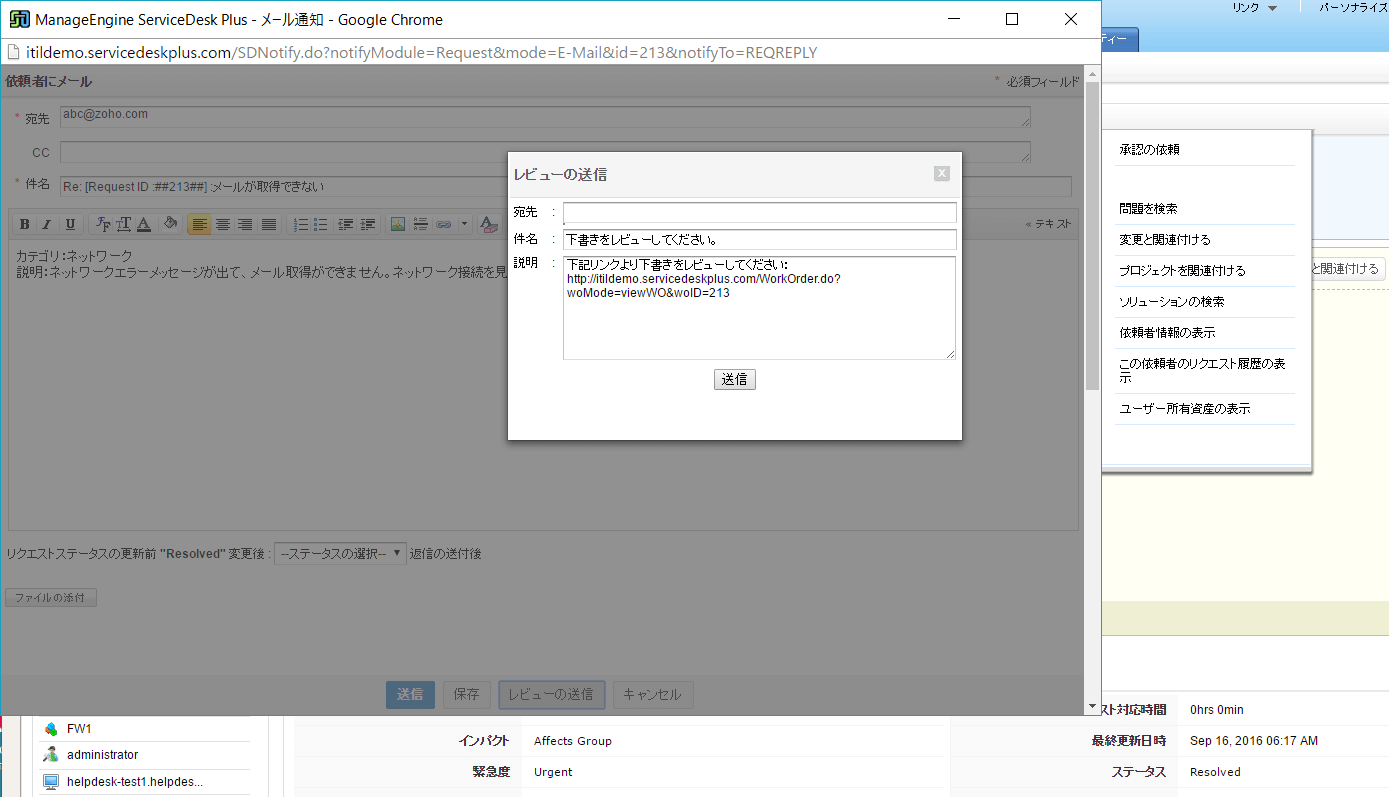The image size is (1389, 797).
Task: Increase indent in the editor toolbar
Action: (x=368, y=224)
